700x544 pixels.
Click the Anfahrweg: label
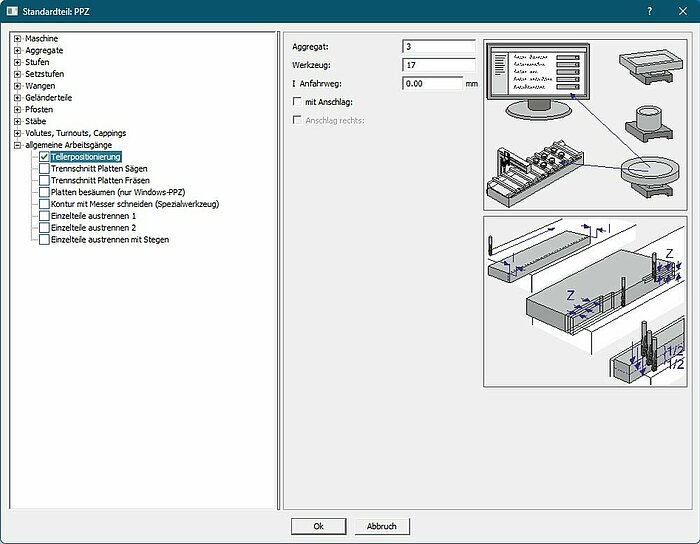(x=320, y=83)
